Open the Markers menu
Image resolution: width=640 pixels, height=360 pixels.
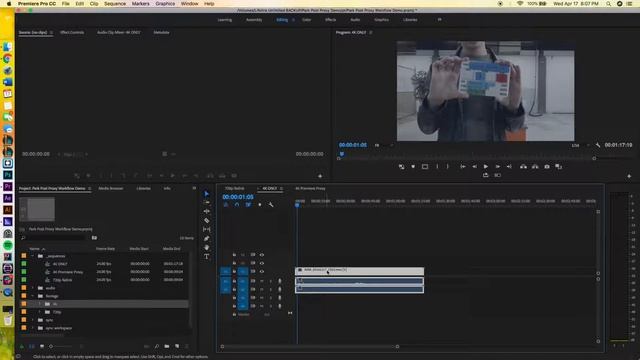point(140,4)
